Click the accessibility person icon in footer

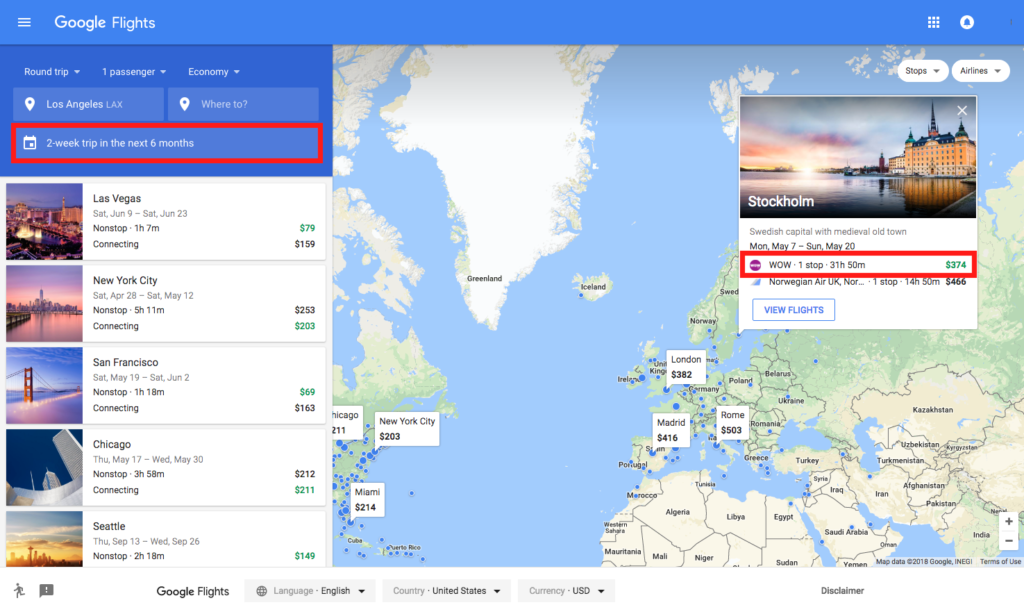(x=19, y=591)
